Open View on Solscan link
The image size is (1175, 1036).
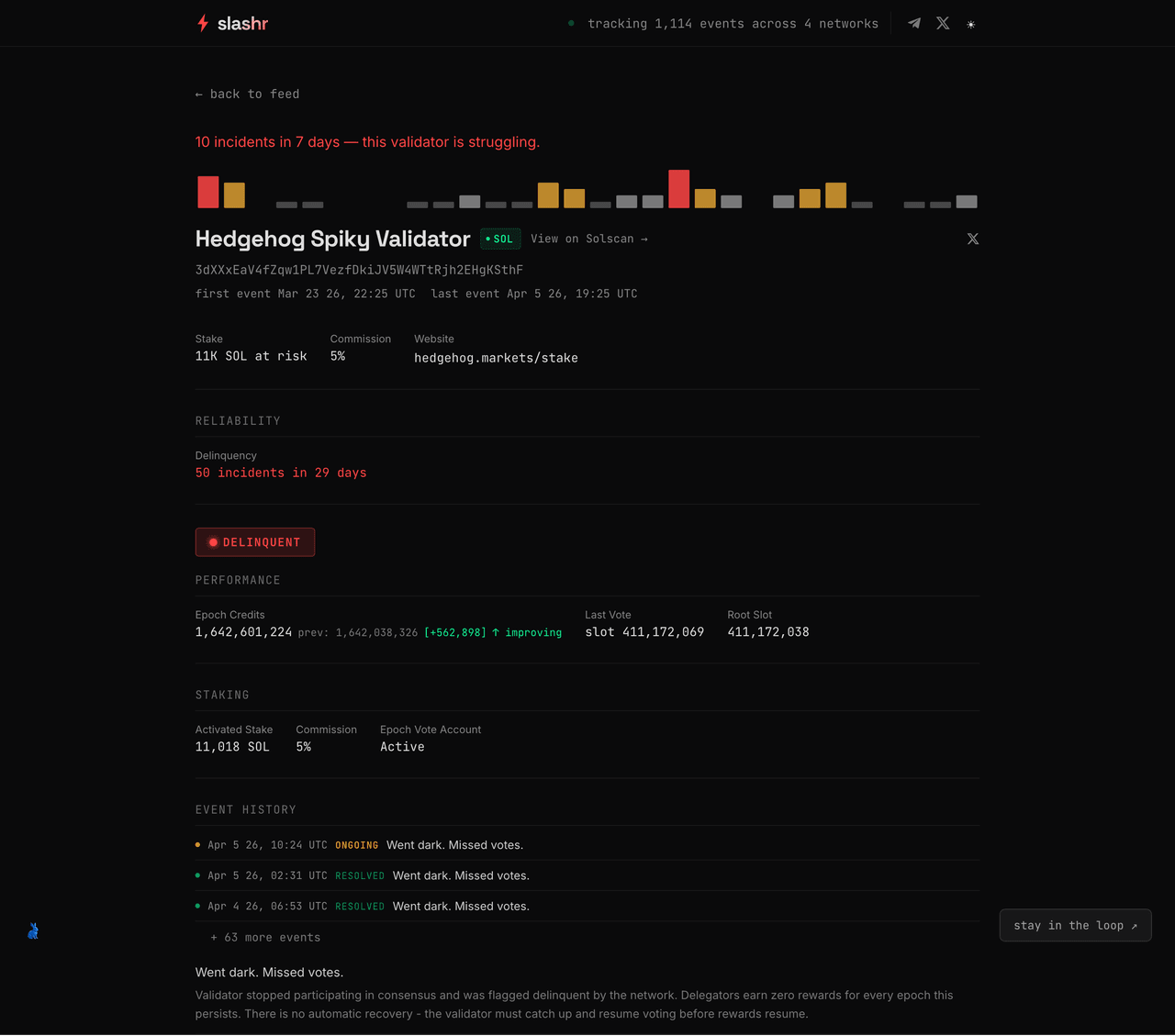coord(589,239)
